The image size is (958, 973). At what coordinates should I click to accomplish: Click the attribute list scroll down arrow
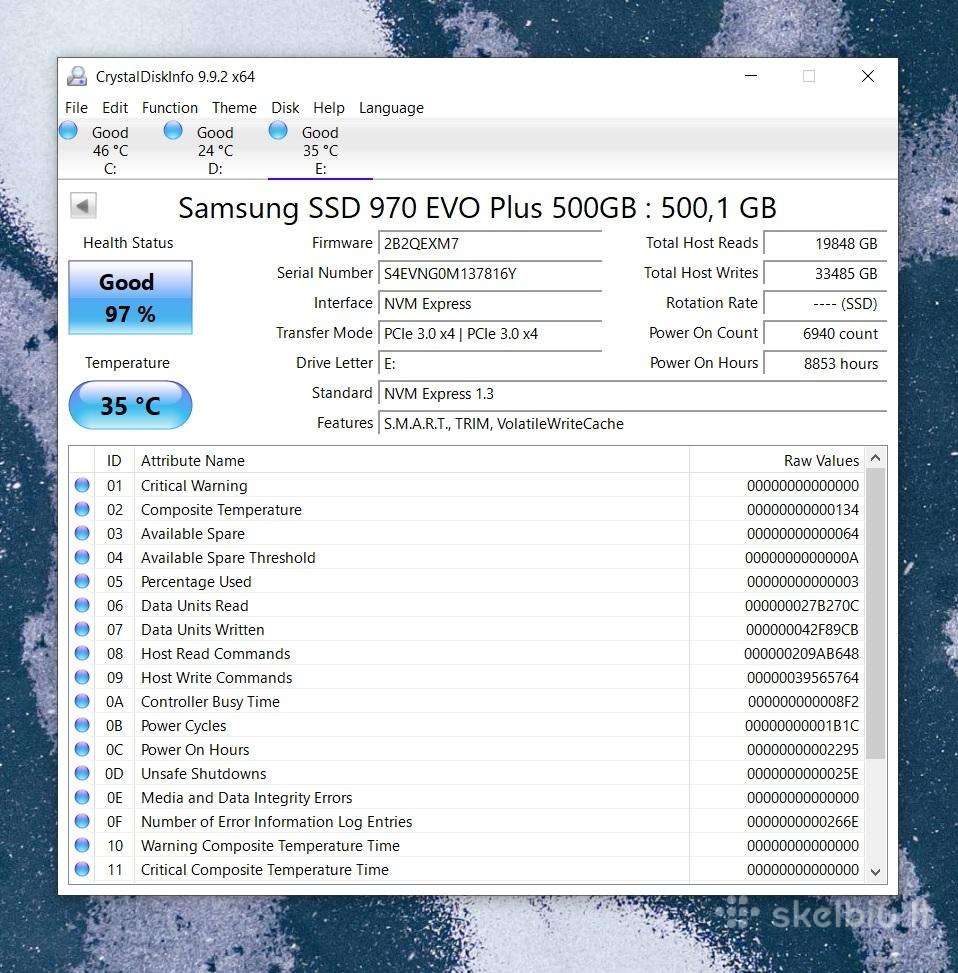click(x=875, y=872)
